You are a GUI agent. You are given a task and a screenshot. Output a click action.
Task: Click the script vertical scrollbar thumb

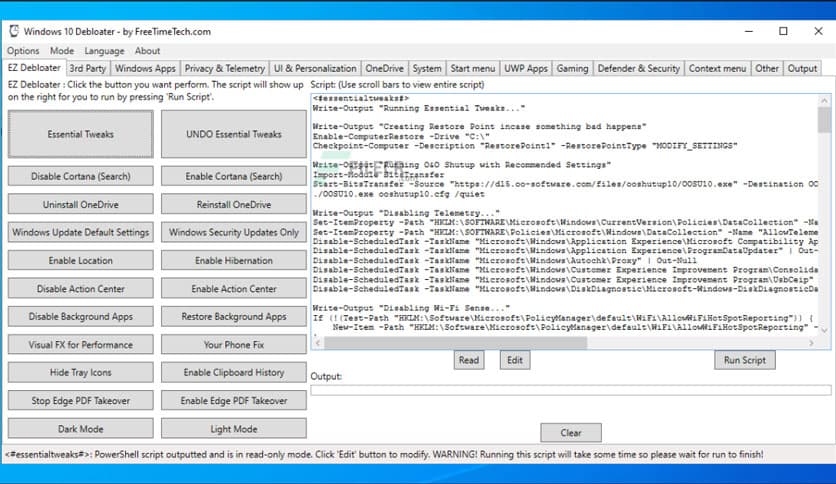coord(824,119)
